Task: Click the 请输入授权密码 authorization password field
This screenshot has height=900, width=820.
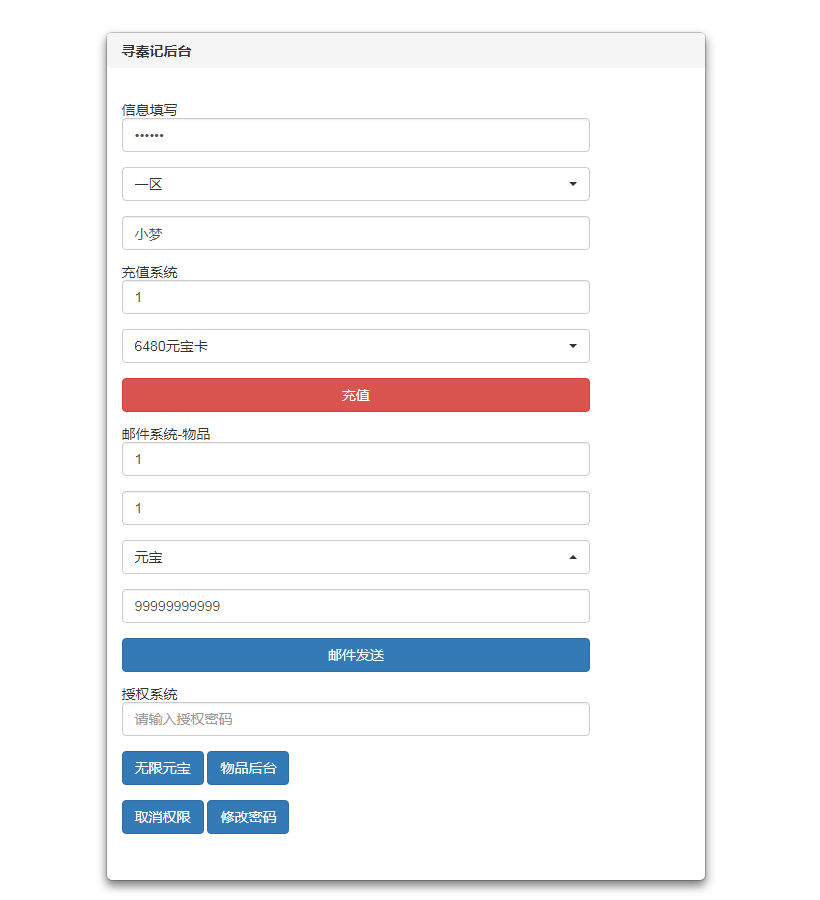Action: click(x=355, y=719)
